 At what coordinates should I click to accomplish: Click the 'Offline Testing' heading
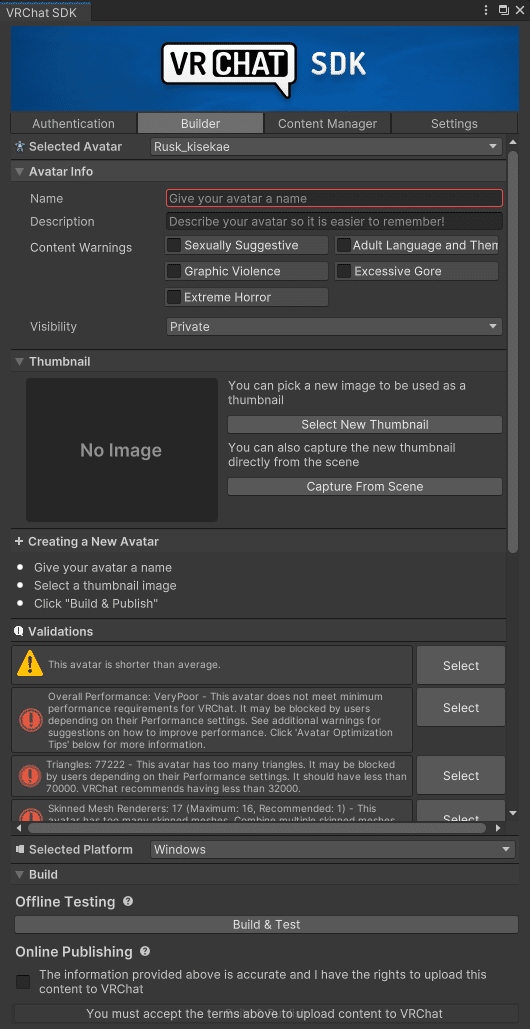65,902
